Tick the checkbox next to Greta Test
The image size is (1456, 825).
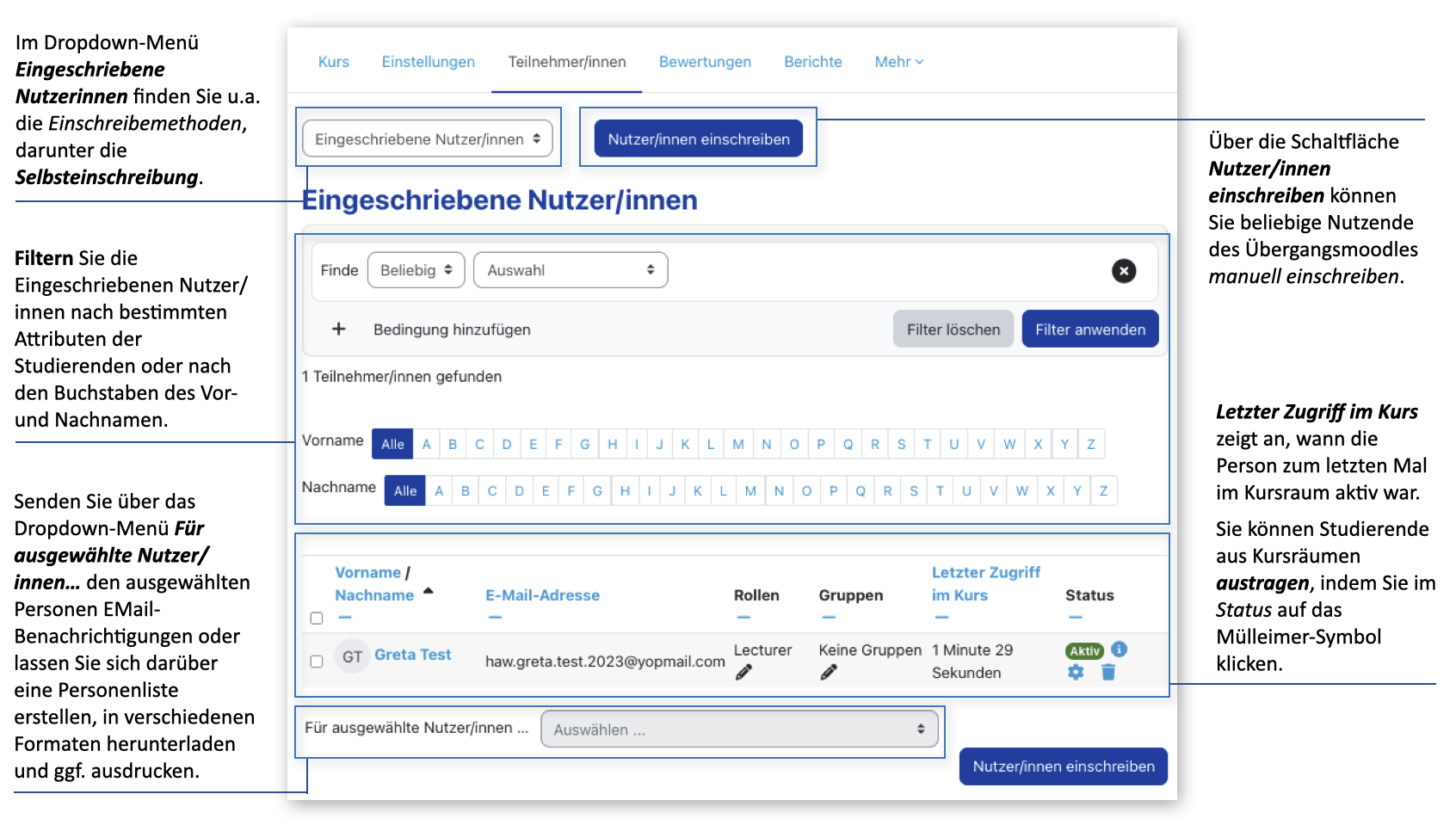click(x=317, y=662)
